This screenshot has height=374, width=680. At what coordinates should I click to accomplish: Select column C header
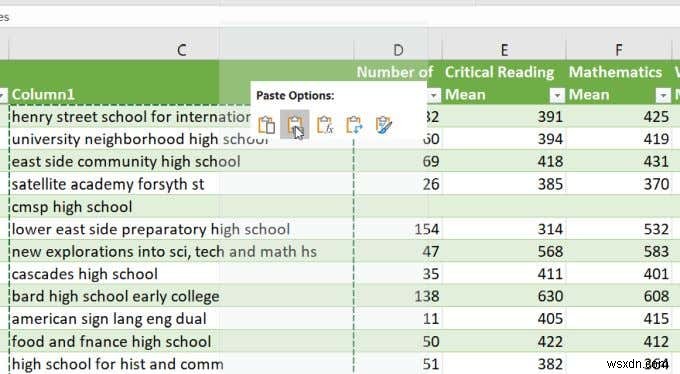pyautogui.click(x=181, y=50)
